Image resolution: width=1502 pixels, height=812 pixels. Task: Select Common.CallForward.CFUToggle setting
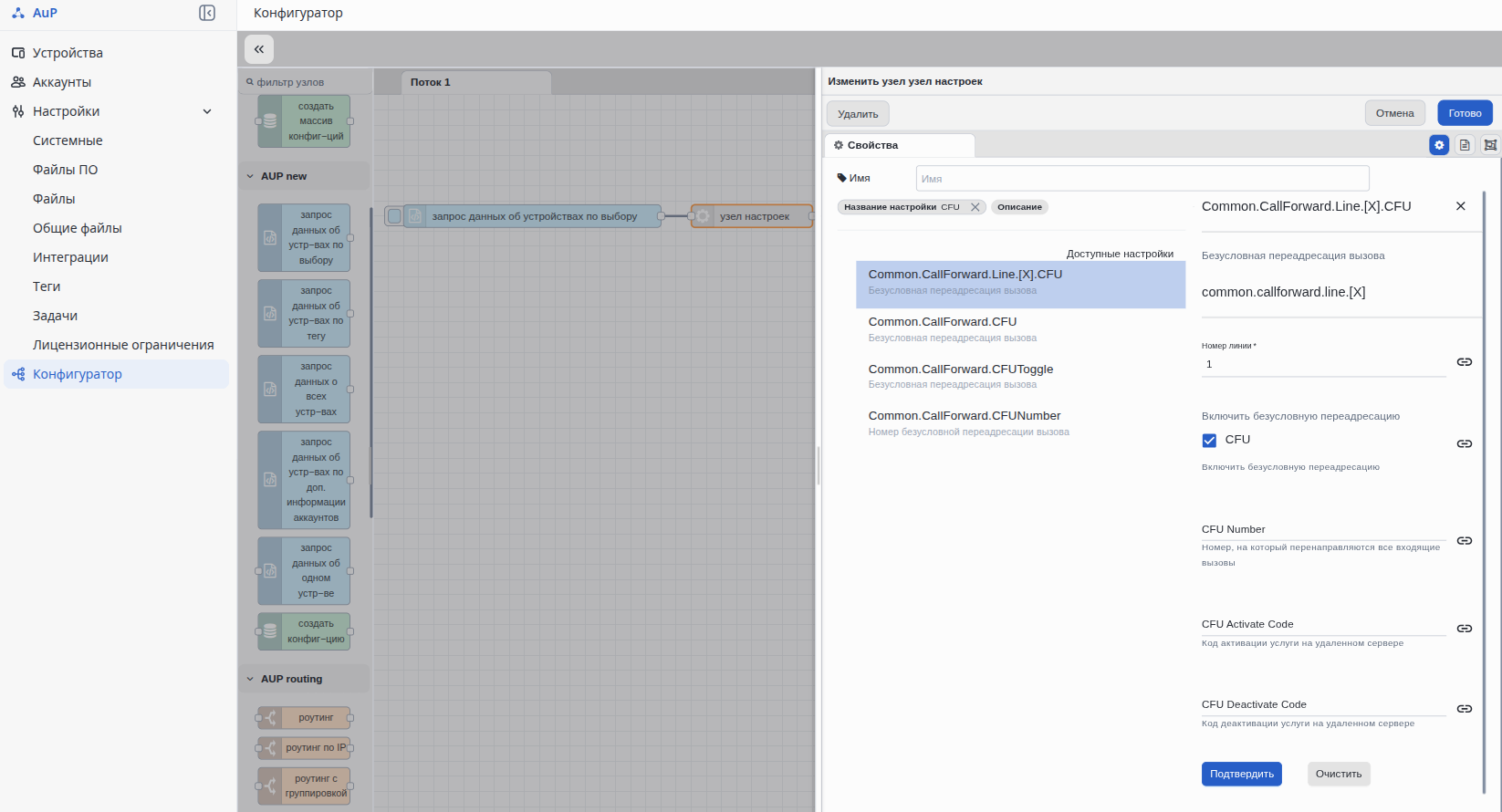click(x=1020, y=379)
